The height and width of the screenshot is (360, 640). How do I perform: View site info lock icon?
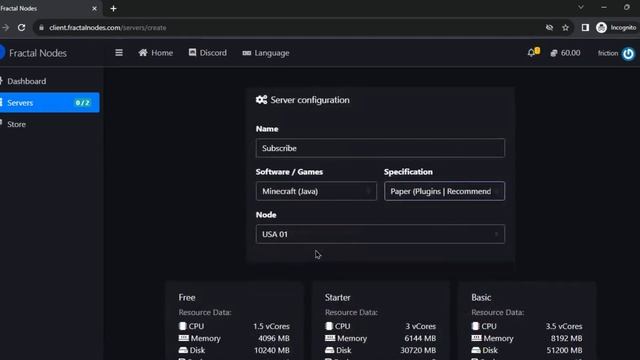pos(41,28)
